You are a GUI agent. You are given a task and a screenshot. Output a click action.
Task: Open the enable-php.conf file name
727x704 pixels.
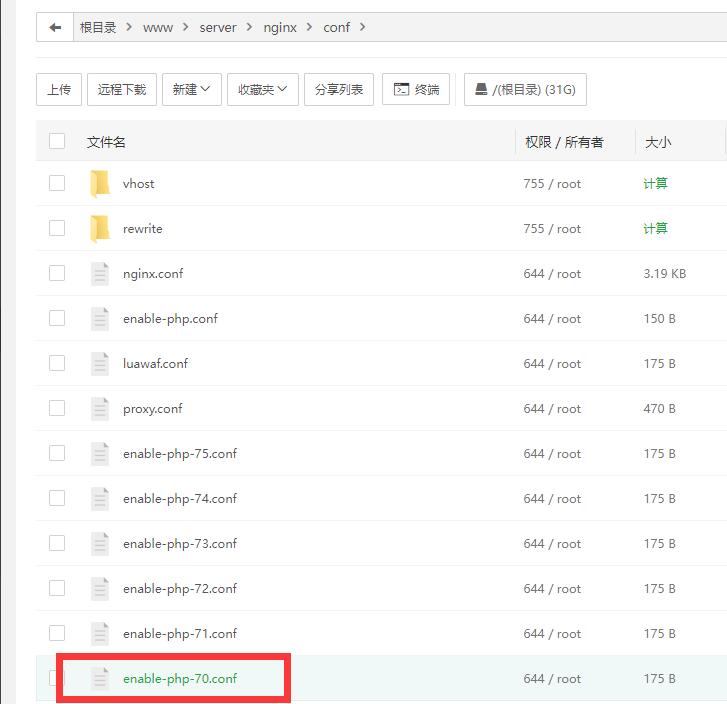click(170, 319)
